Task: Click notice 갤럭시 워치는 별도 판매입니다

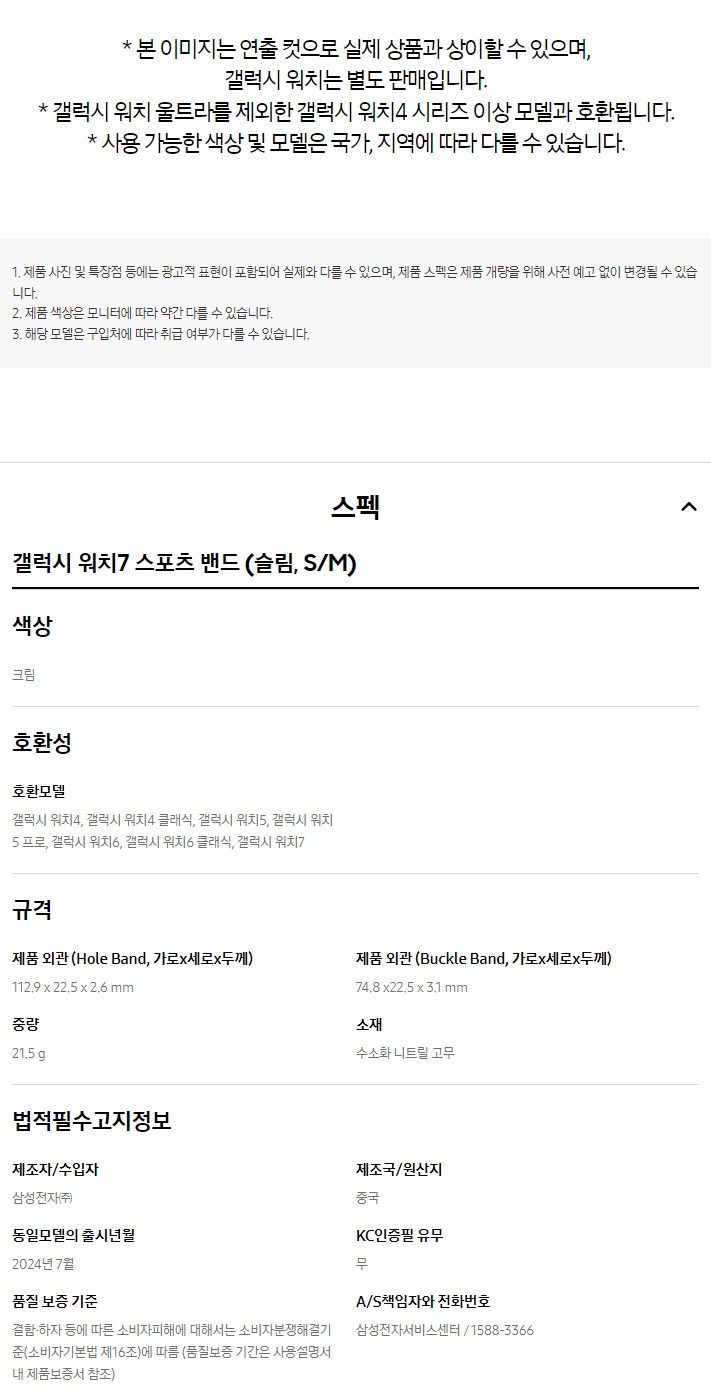Action: coord(356,80)
